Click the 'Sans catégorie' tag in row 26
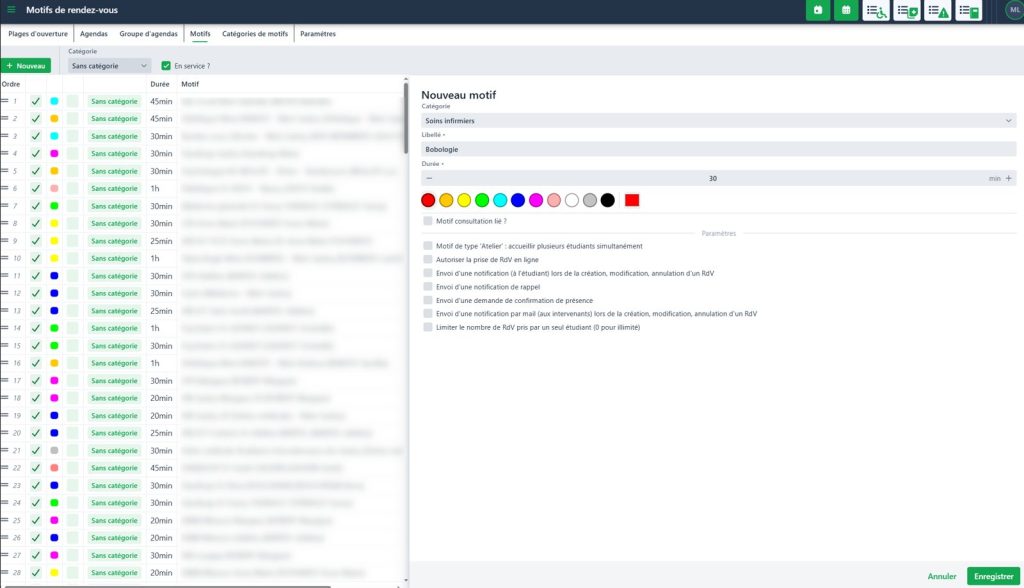The height and width of the screenshot is (588, 1024). pyautogui.click(x=114, y=538)
